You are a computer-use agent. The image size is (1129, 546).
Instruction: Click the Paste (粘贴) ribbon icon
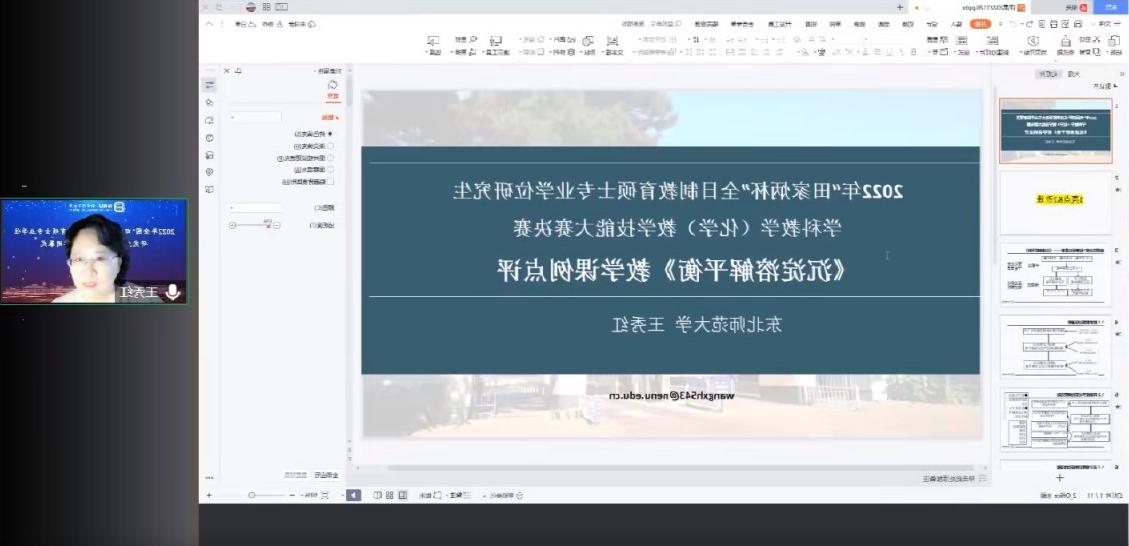click(x=1113, y=40)
